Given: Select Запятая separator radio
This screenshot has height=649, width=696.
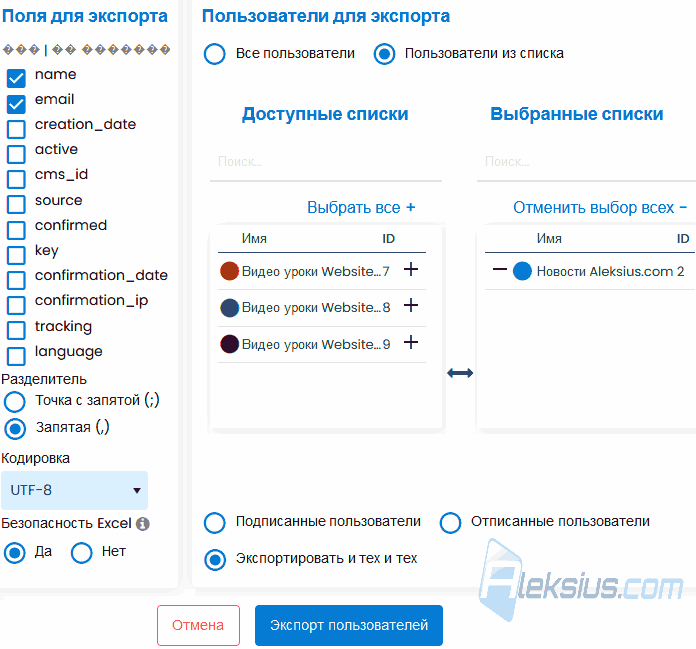Looking at the screenshot, I should [15, 428].
